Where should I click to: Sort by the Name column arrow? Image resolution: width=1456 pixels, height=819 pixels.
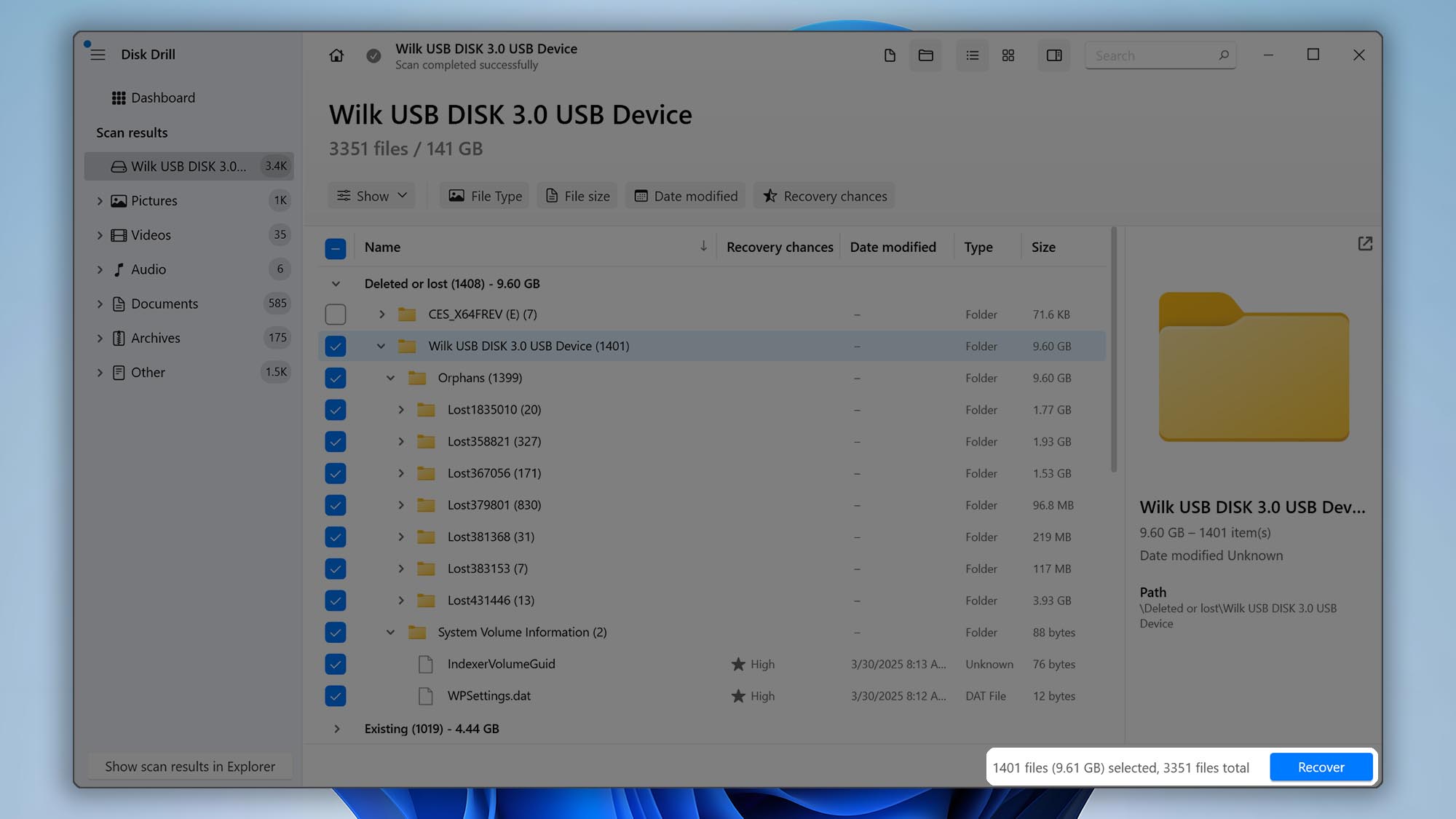coord(703,247)
